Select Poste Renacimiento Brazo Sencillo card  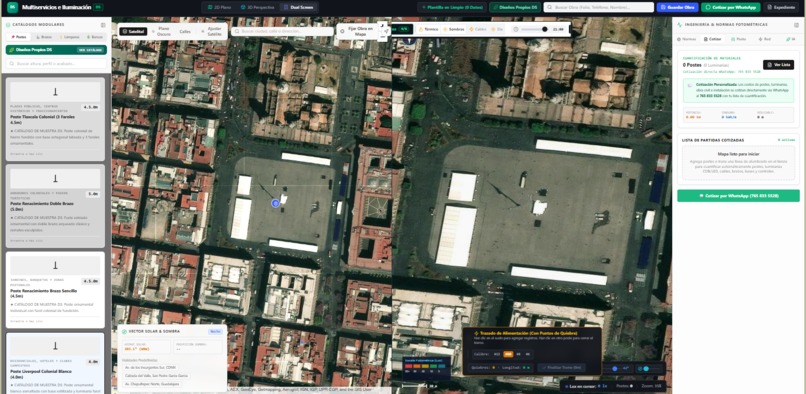tap(55, 290)
